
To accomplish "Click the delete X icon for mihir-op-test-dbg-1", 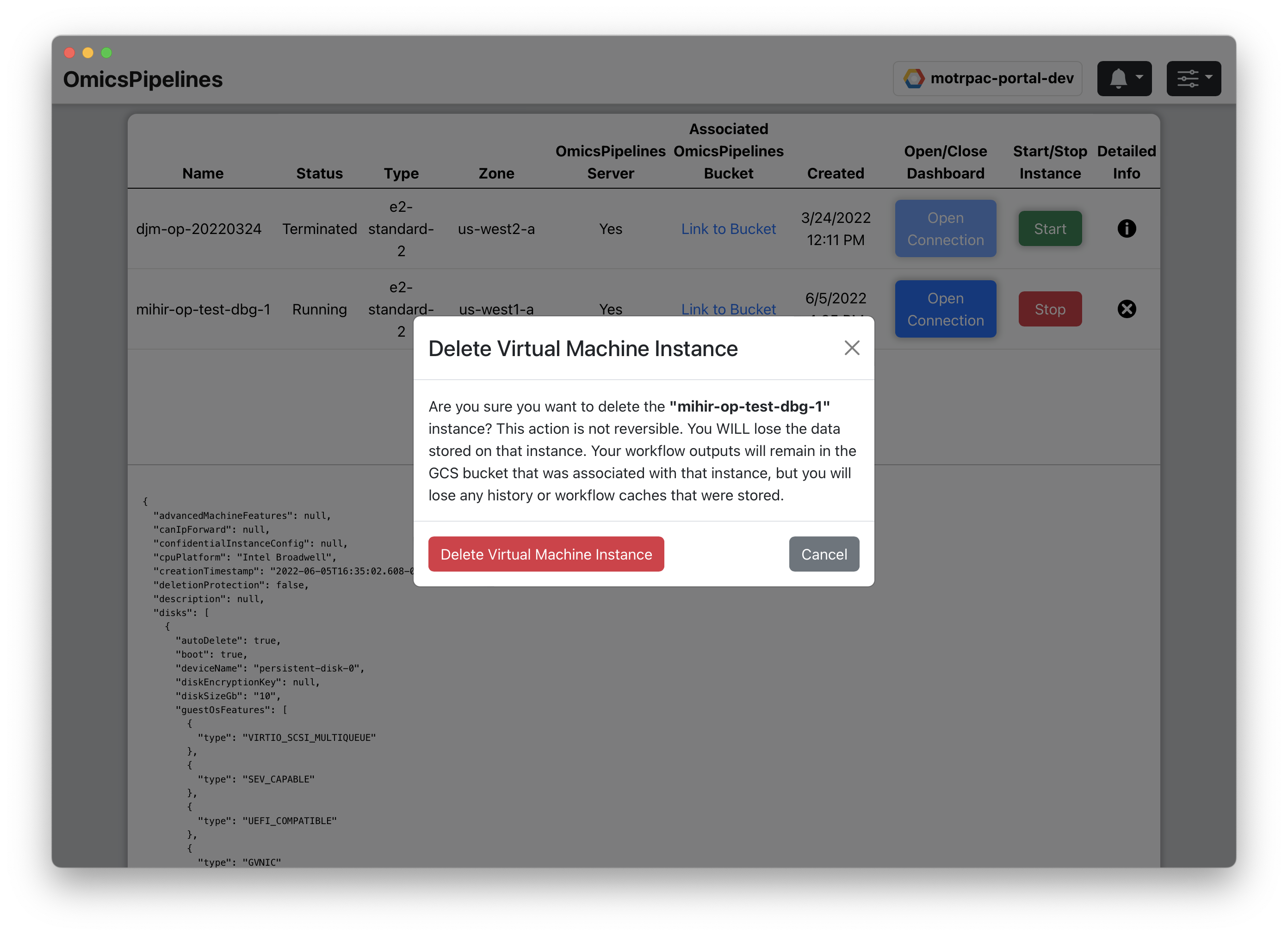I will point(1127,309).
